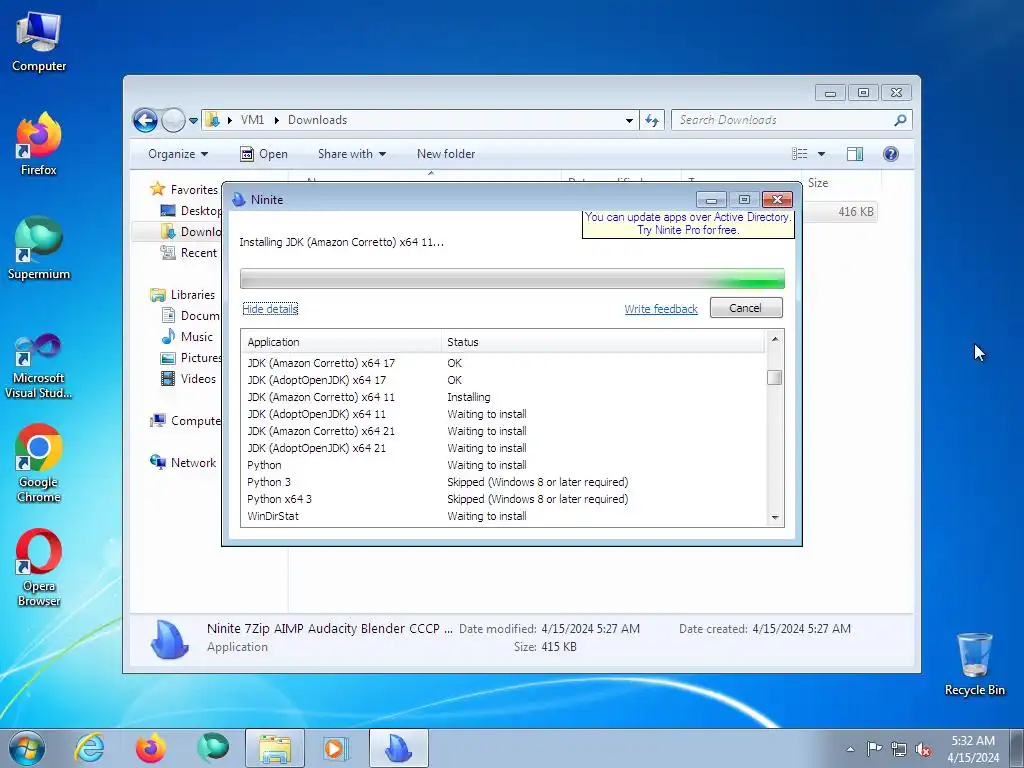Click the Ninite Pro advertisement tooltip
The image size is (1024, 768).
tap(688, 223)
